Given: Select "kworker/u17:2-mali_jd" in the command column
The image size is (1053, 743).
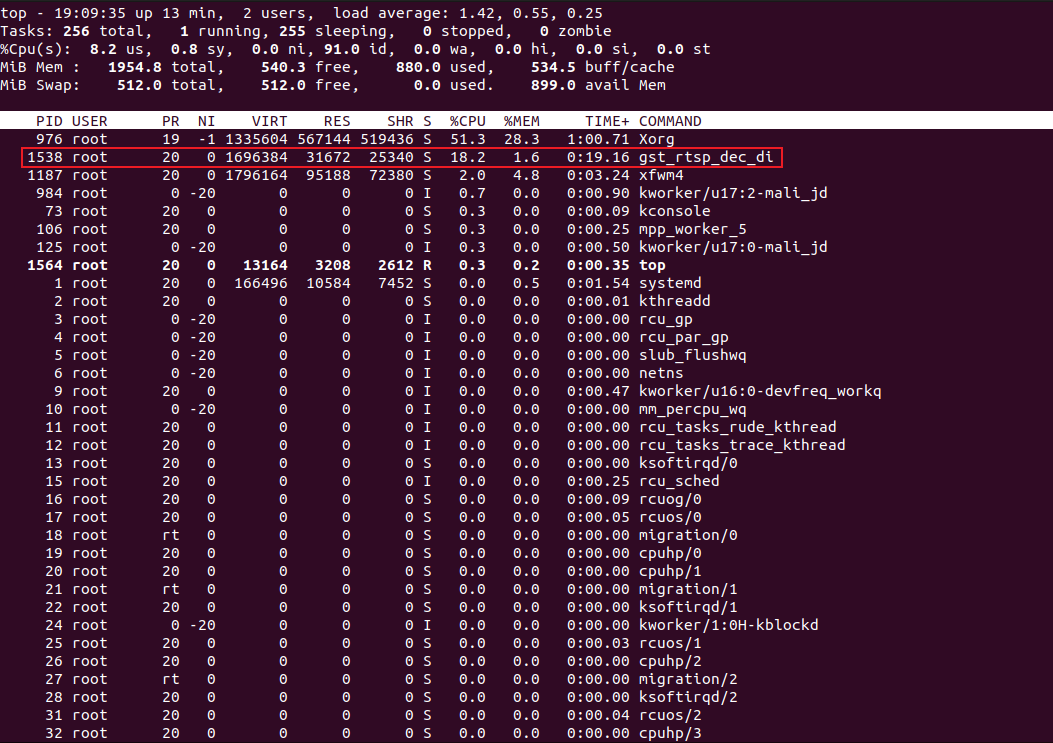Looking at the screenshot, I should (733, 193).
